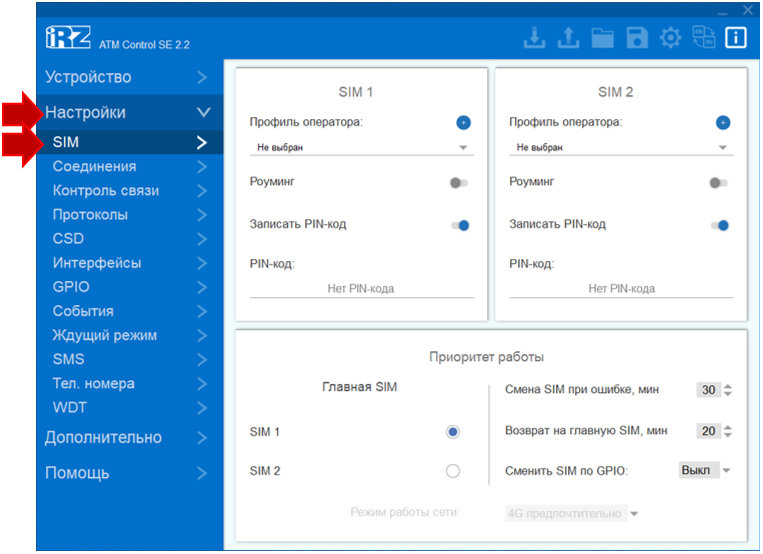Add operator profile for SIM 2
Viewport: 763px width, 554px height.
tap(723, 122)
